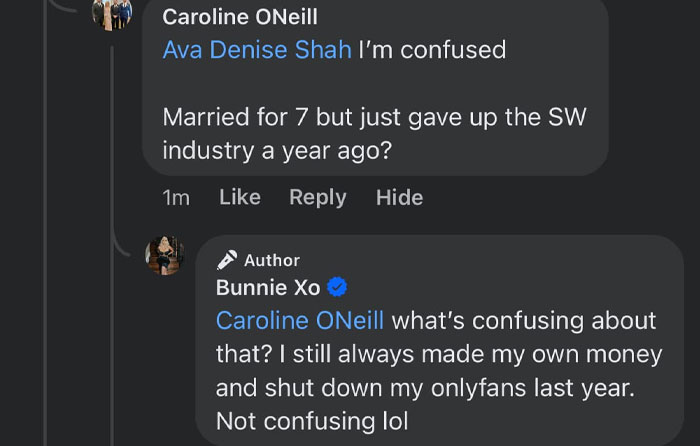
Task: Click the "I still always made my own money" line
Action: point(480,354)
